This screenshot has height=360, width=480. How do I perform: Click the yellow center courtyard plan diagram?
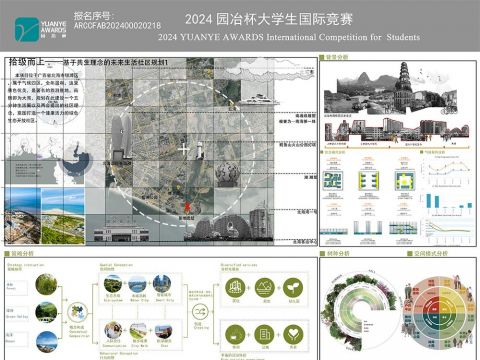pos(404,181)
